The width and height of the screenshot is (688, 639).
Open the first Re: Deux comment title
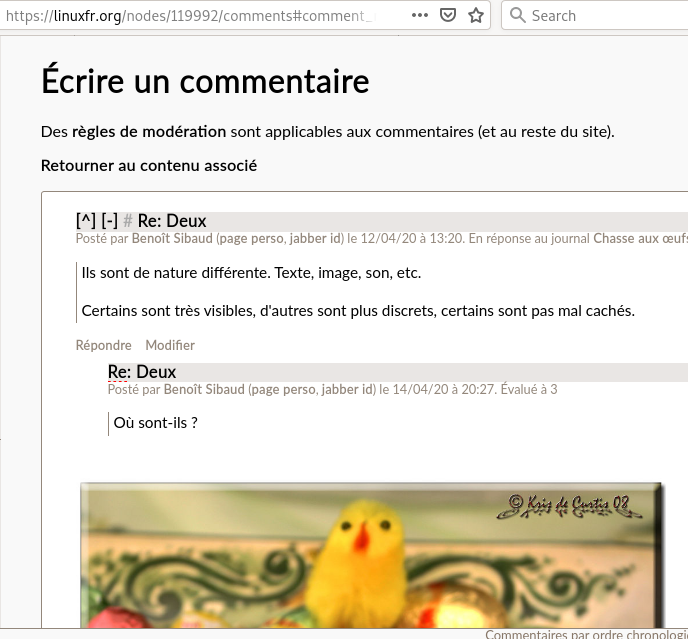[172, 221]
